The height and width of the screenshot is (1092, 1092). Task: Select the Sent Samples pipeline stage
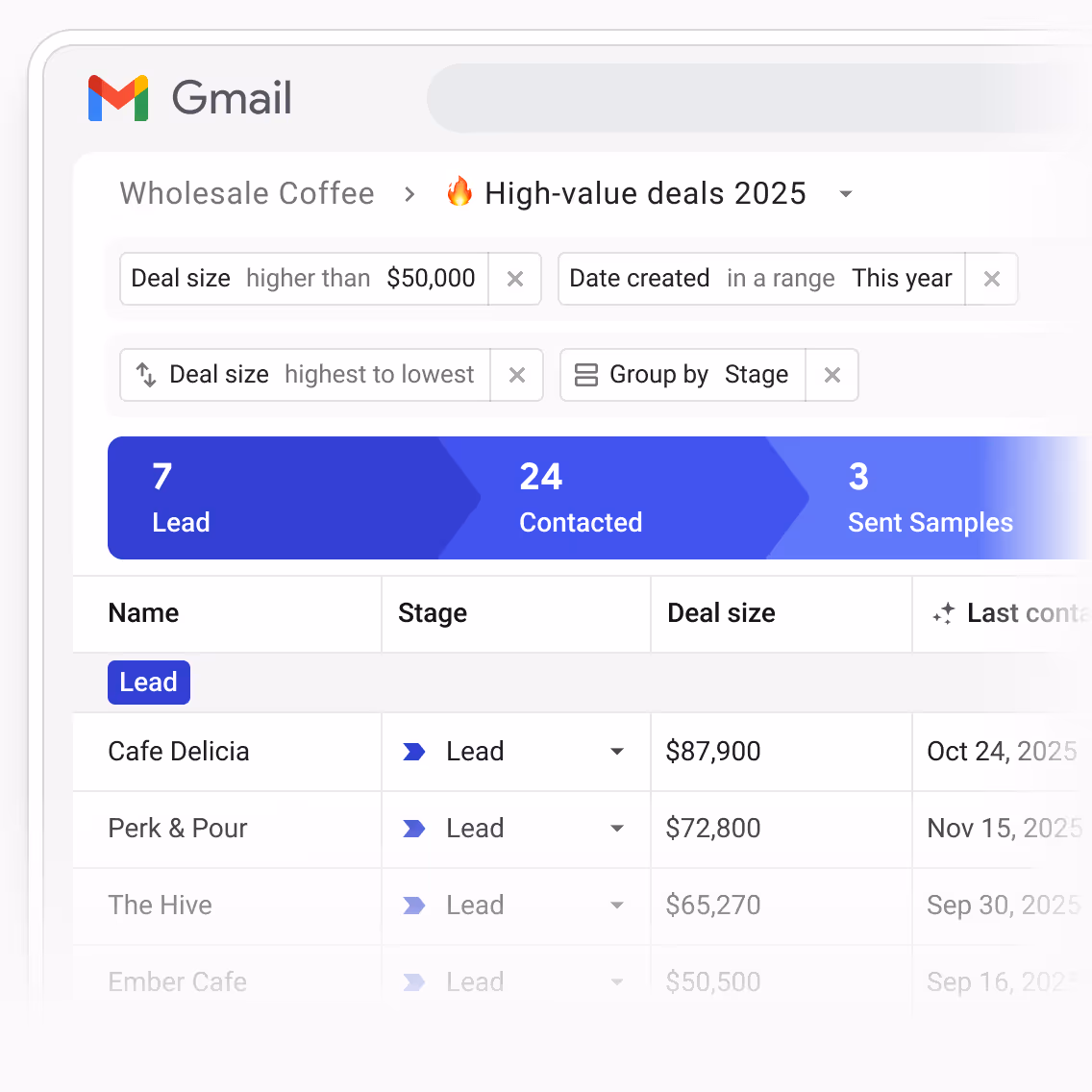[x=930, y=498]
